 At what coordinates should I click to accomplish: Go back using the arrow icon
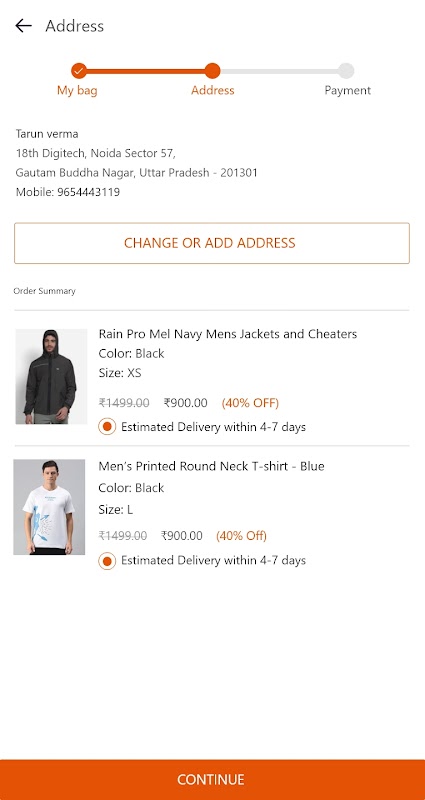[x=23, y=26]
